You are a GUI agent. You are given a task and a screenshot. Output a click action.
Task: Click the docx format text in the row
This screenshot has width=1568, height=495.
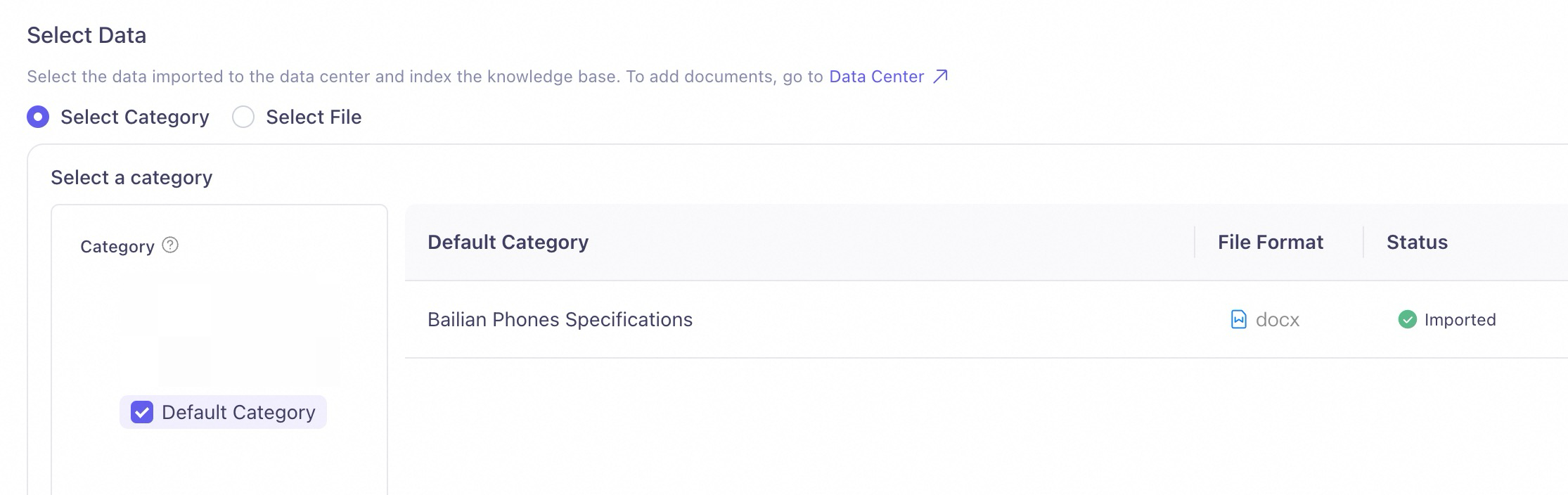1277,319
